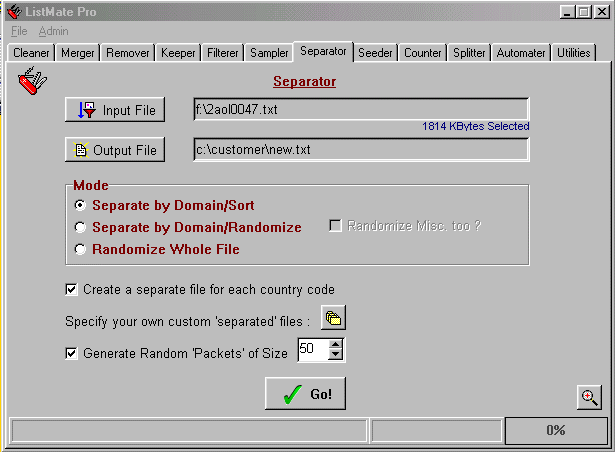Select Separate by Domain/Randomize mode
Image resolution: width=615 pixels, height=452 pixels.
click(x=81, y=227)
